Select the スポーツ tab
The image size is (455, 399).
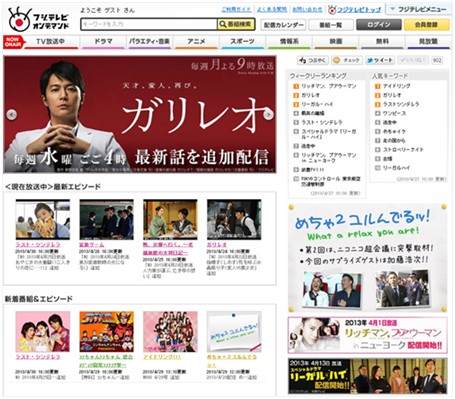[242, 42]
